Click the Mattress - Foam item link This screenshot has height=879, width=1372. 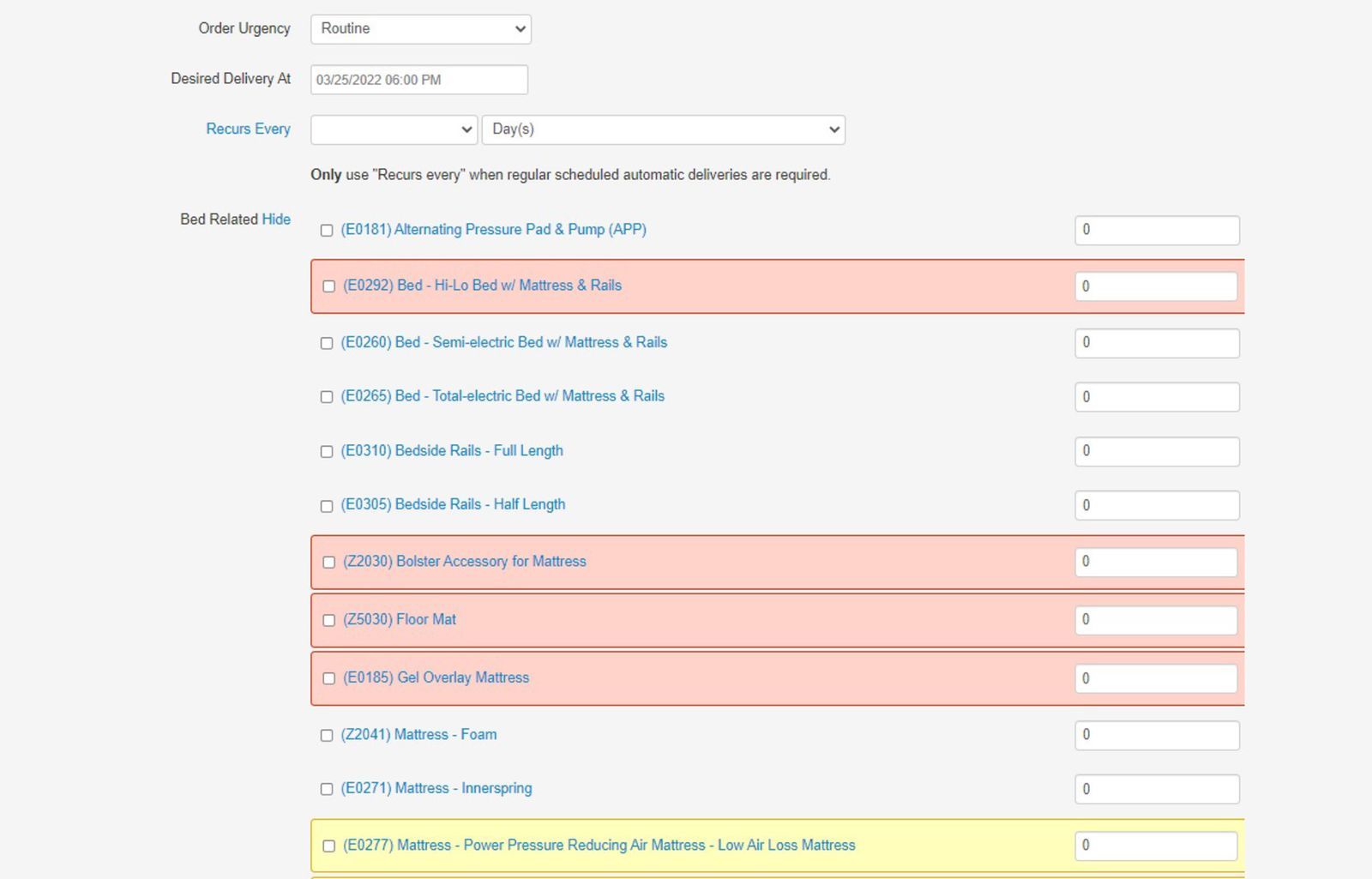click(x=418, y=735)
